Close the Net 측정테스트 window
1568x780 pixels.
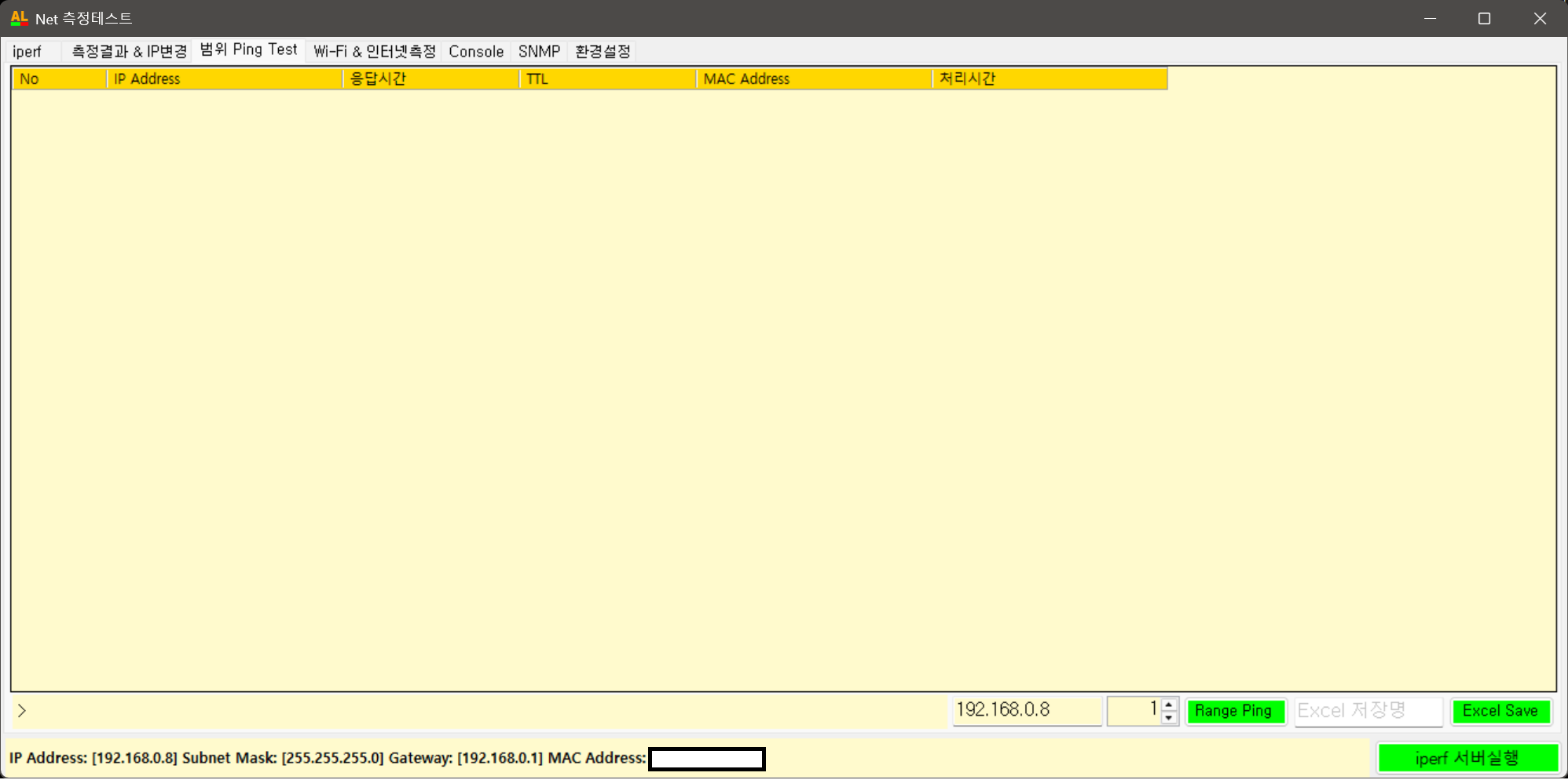1540,18
